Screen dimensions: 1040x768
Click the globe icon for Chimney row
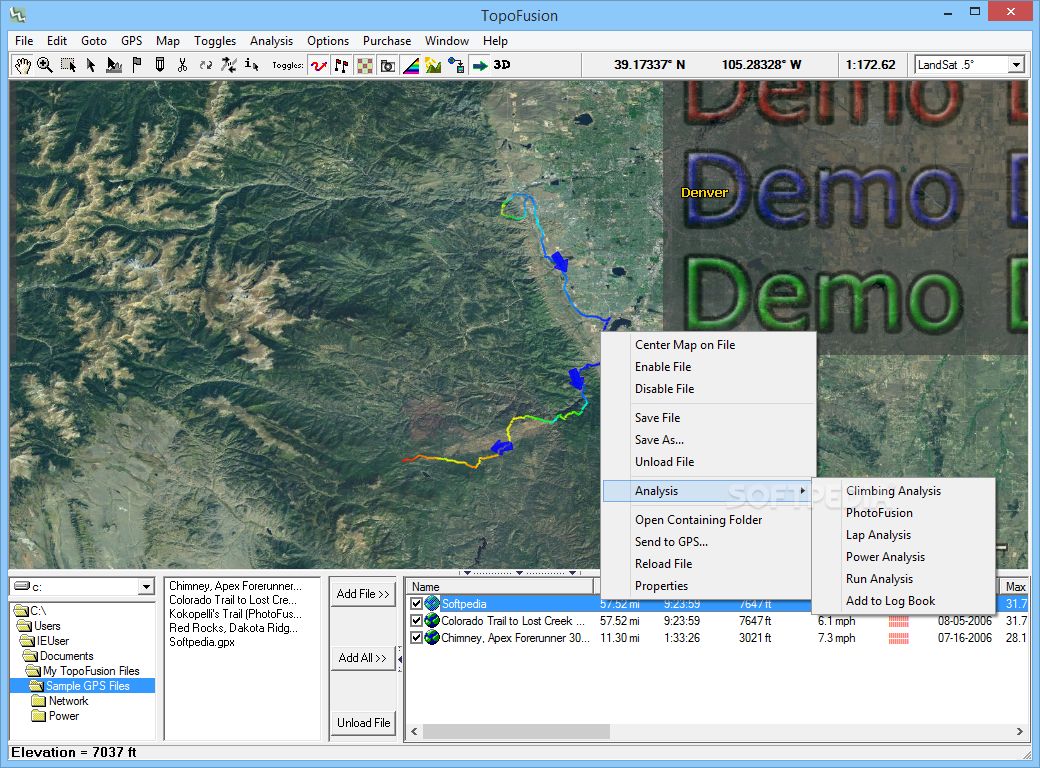pyautogui.click(x=432, y=638)
